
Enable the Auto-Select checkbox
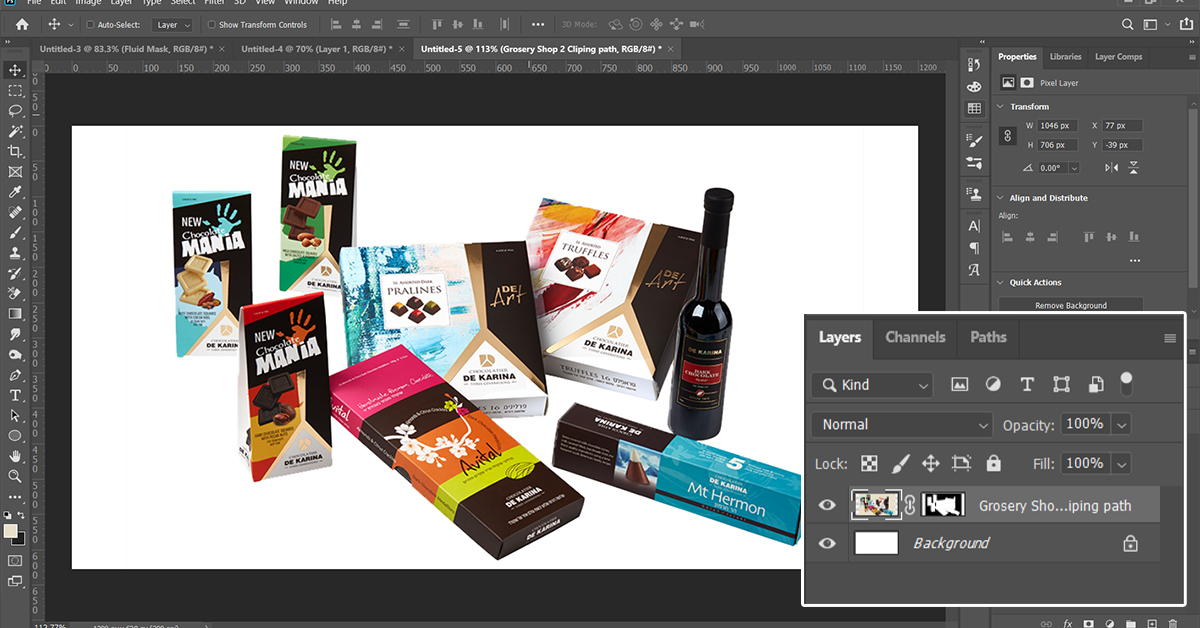(x=90, y=24)
